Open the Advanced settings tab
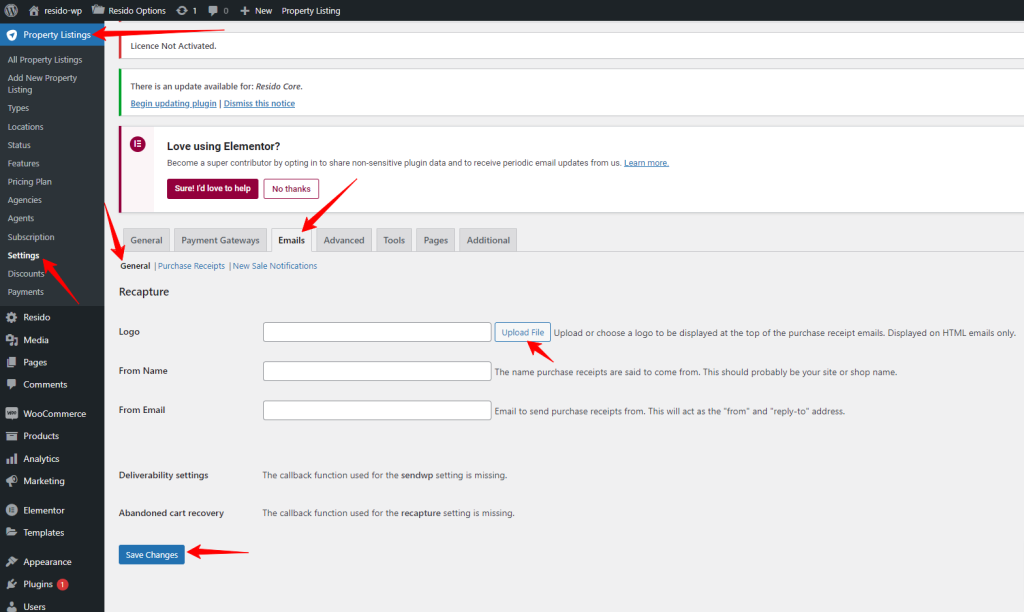 [x=344, y=239]
